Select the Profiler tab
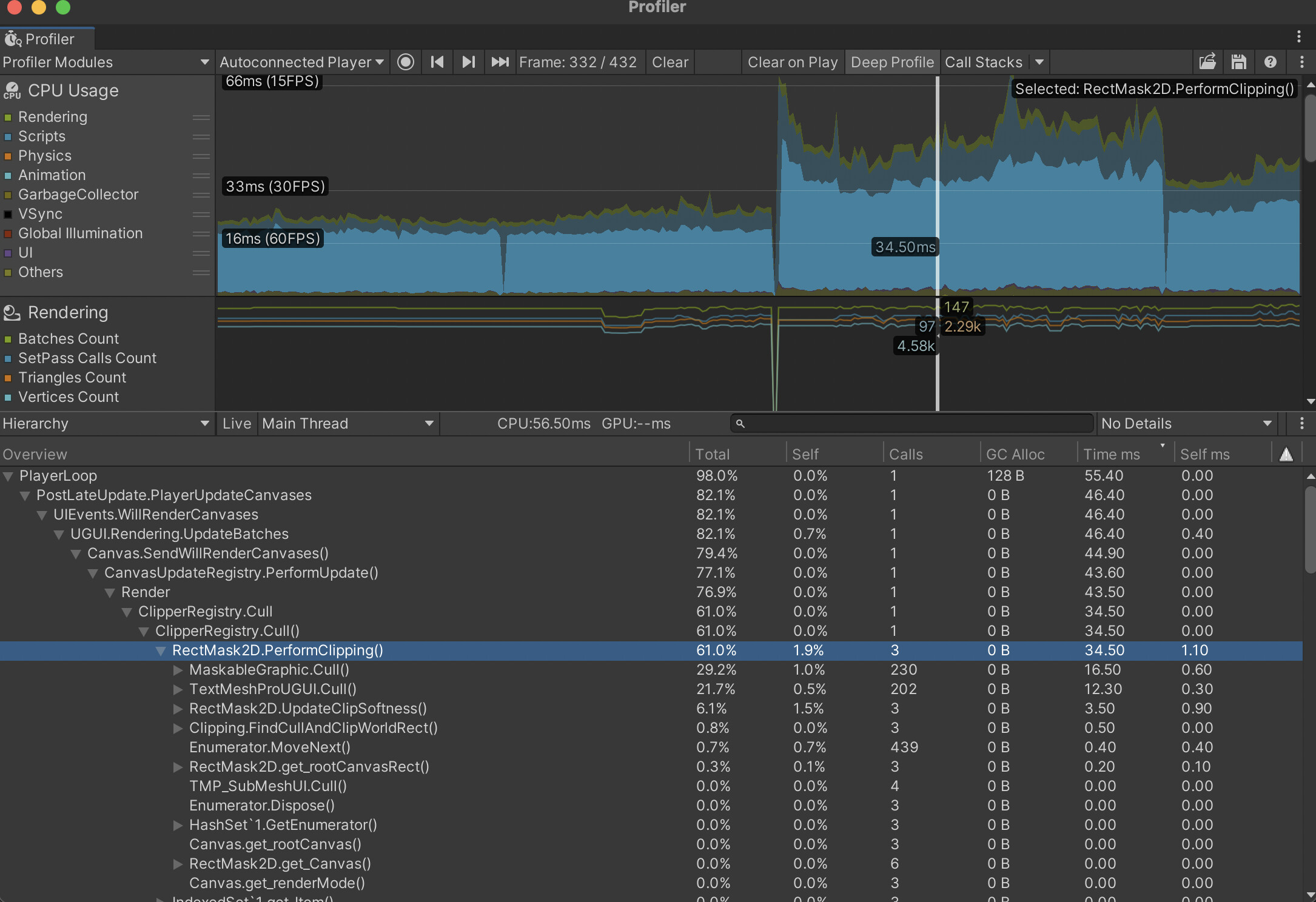 pyautogui.click(x=47, y=39)
